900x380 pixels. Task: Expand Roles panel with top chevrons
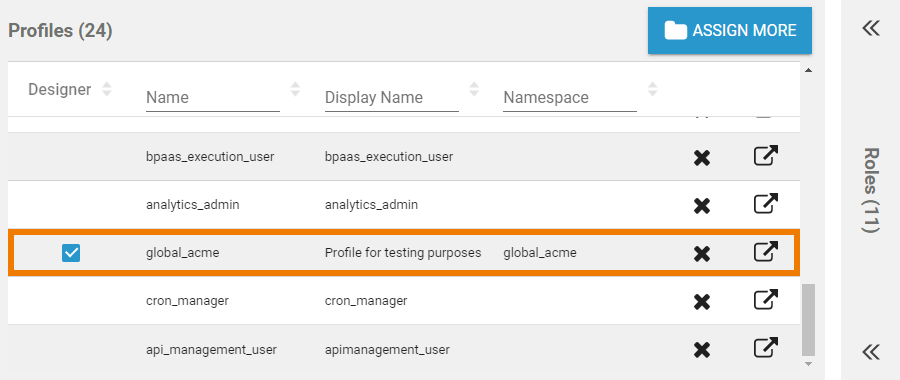pos(871,28)
